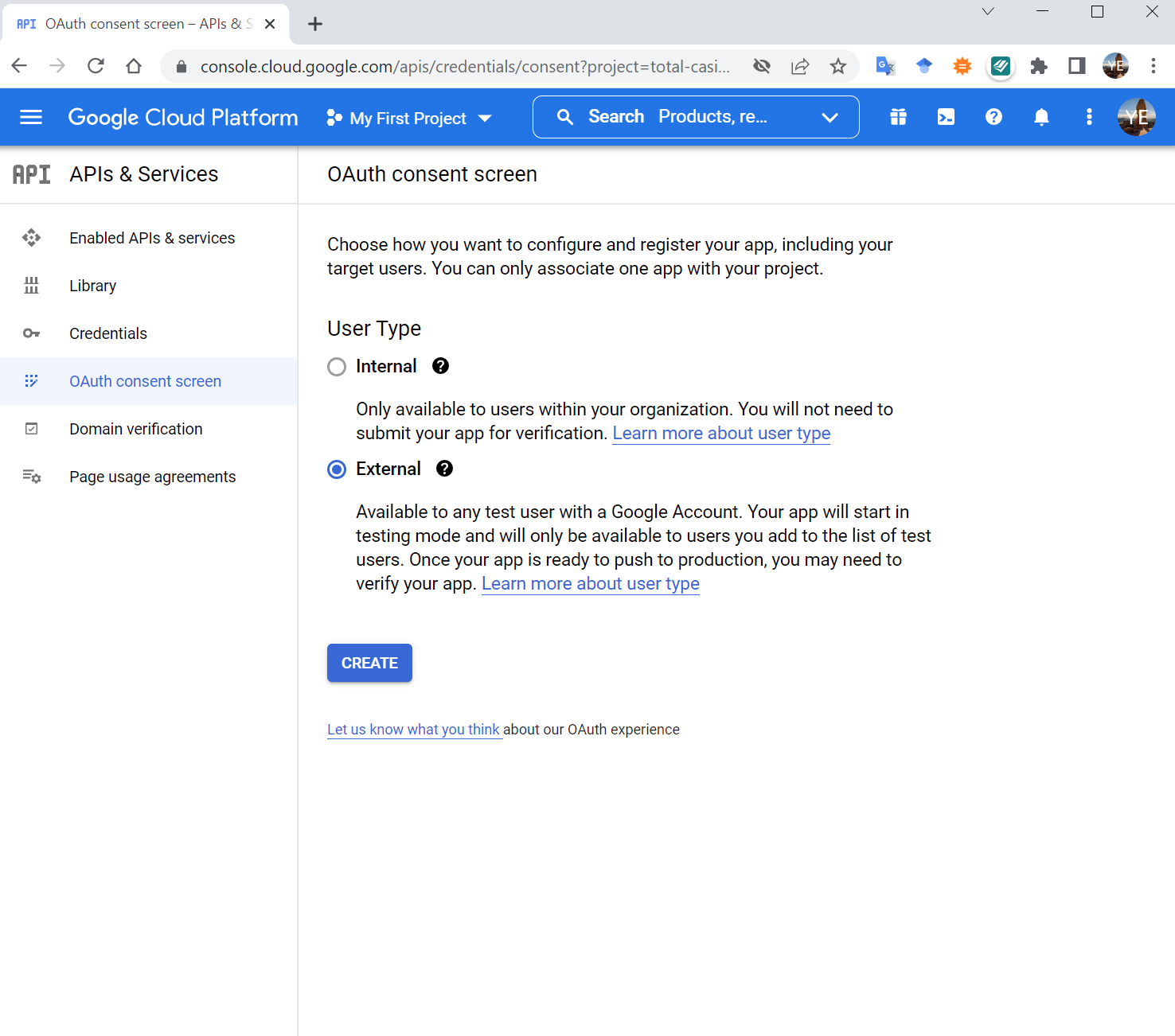Share this page from address bar
Screen dimensions: 1175x1036
(x=800, y=66)
